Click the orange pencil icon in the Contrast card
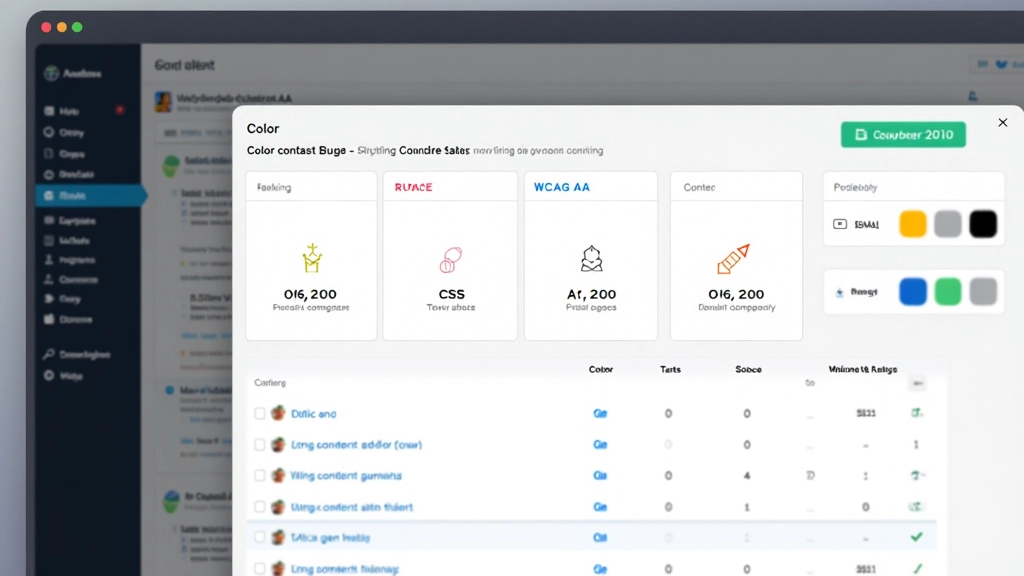This screenshot has width=1024, height=576. click(733, 258)
